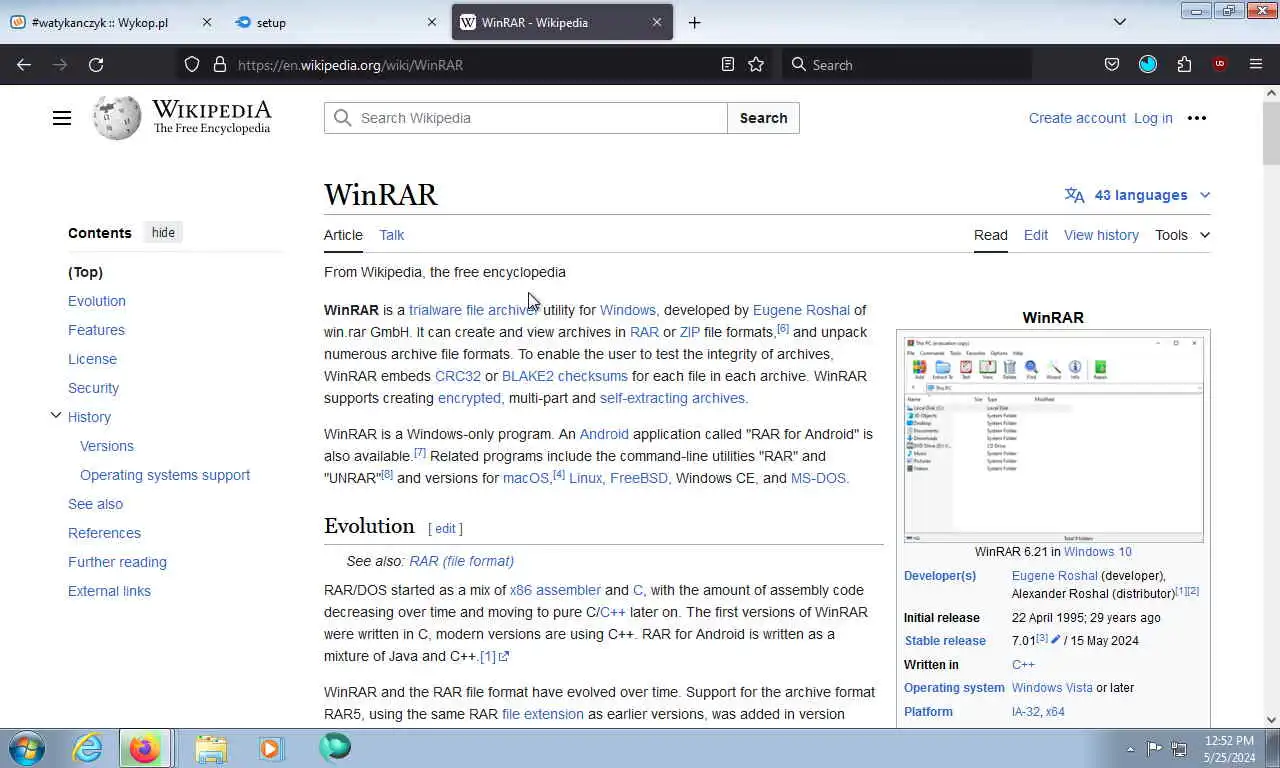Collapse the History section in Contents
The image size is (1280, 768).
pos(56,416)
